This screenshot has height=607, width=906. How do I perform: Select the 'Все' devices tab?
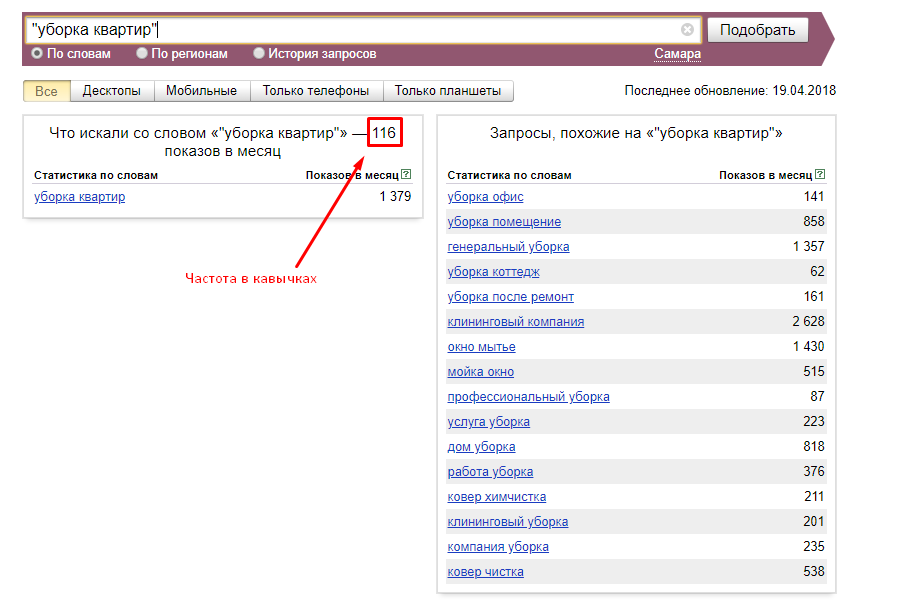[47, 91]
